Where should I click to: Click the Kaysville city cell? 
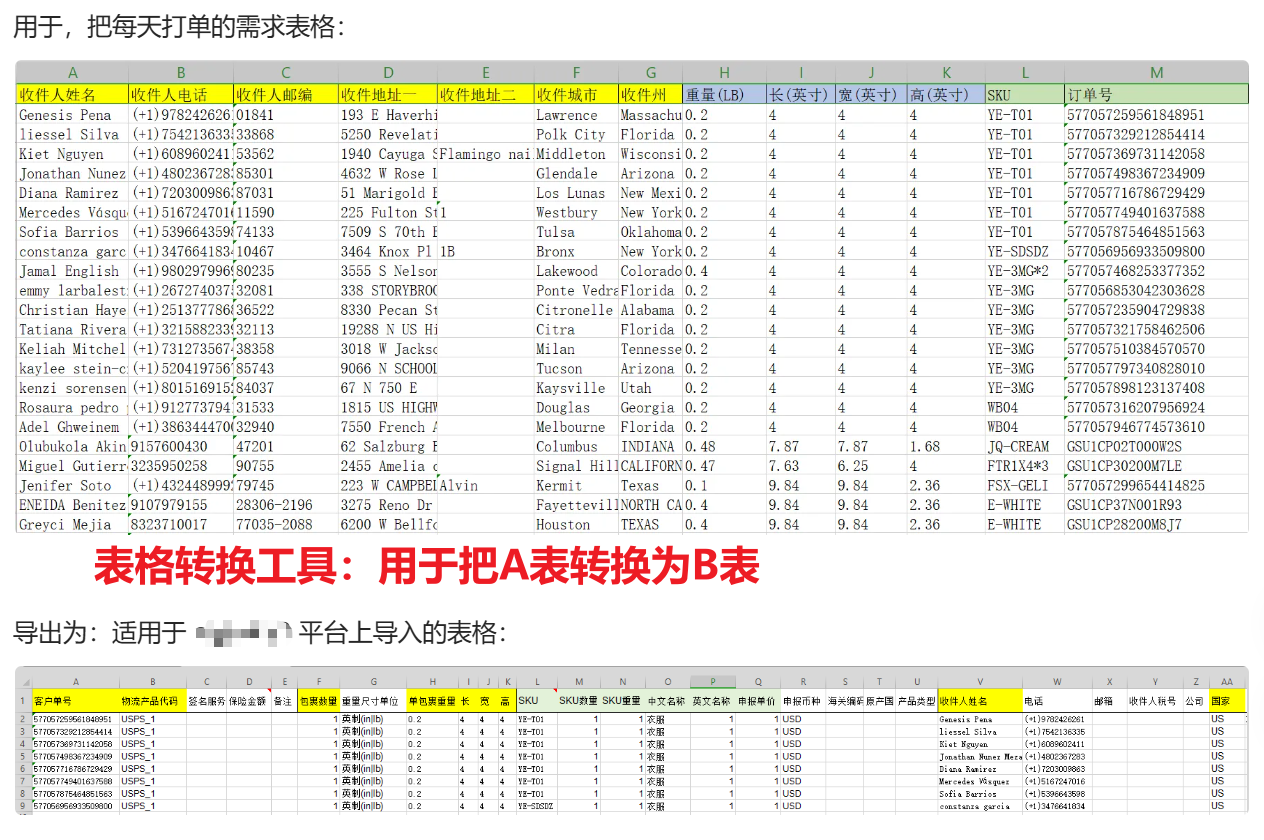tap(576, 388)
